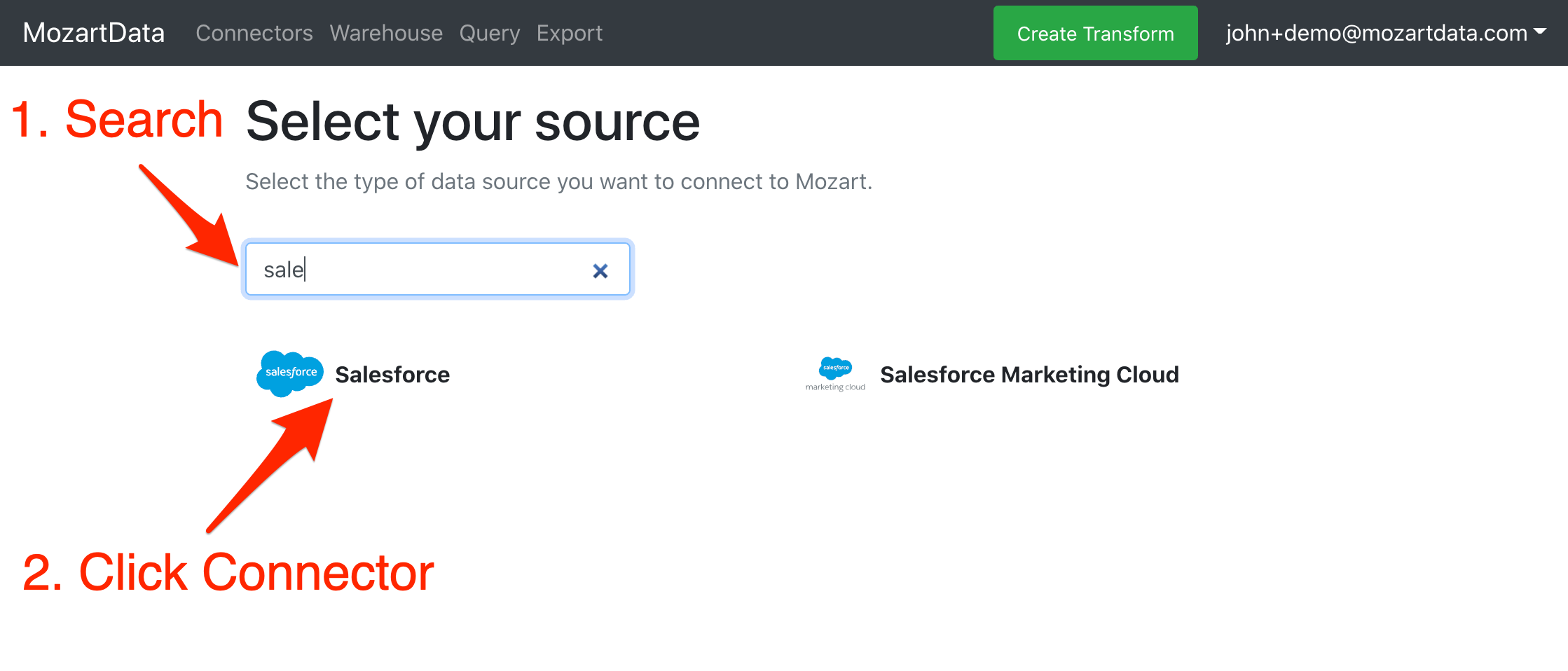Click the Create Transform button
This screenshot has width=1568, height=671.
[1095, 33]
